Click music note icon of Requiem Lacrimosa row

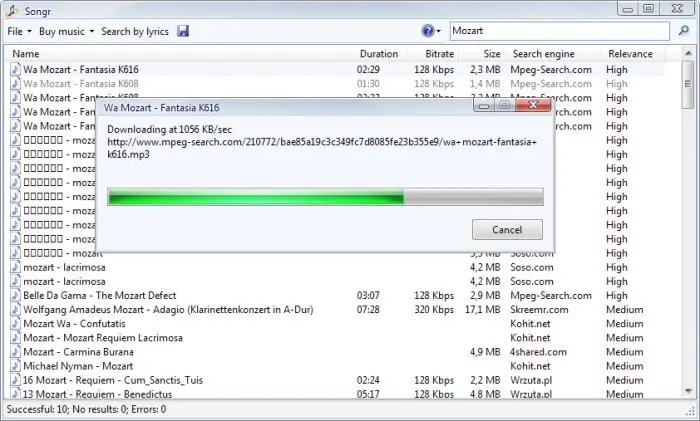pyautogui.click(x=16, y=338)
